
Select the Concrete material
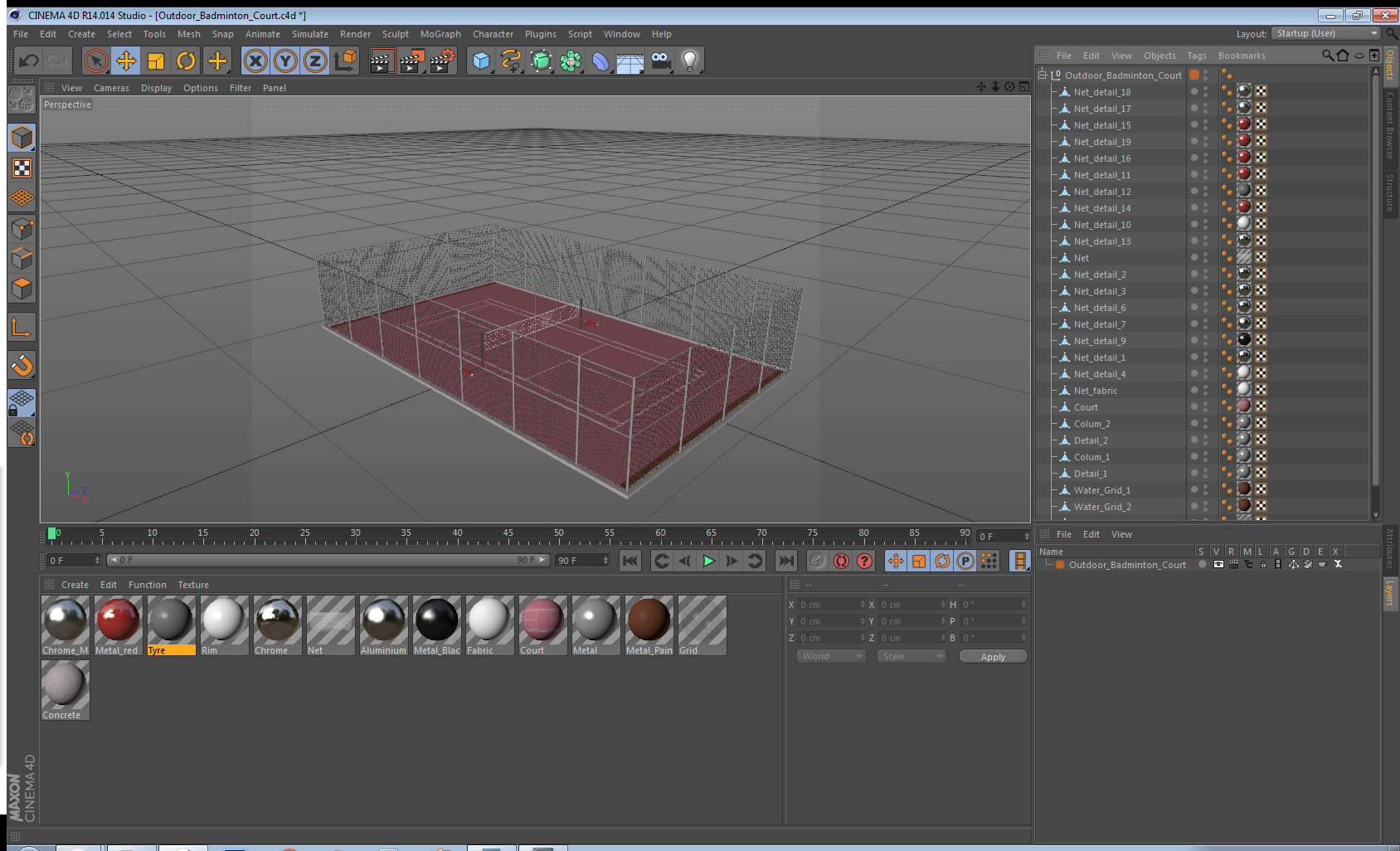65,690
